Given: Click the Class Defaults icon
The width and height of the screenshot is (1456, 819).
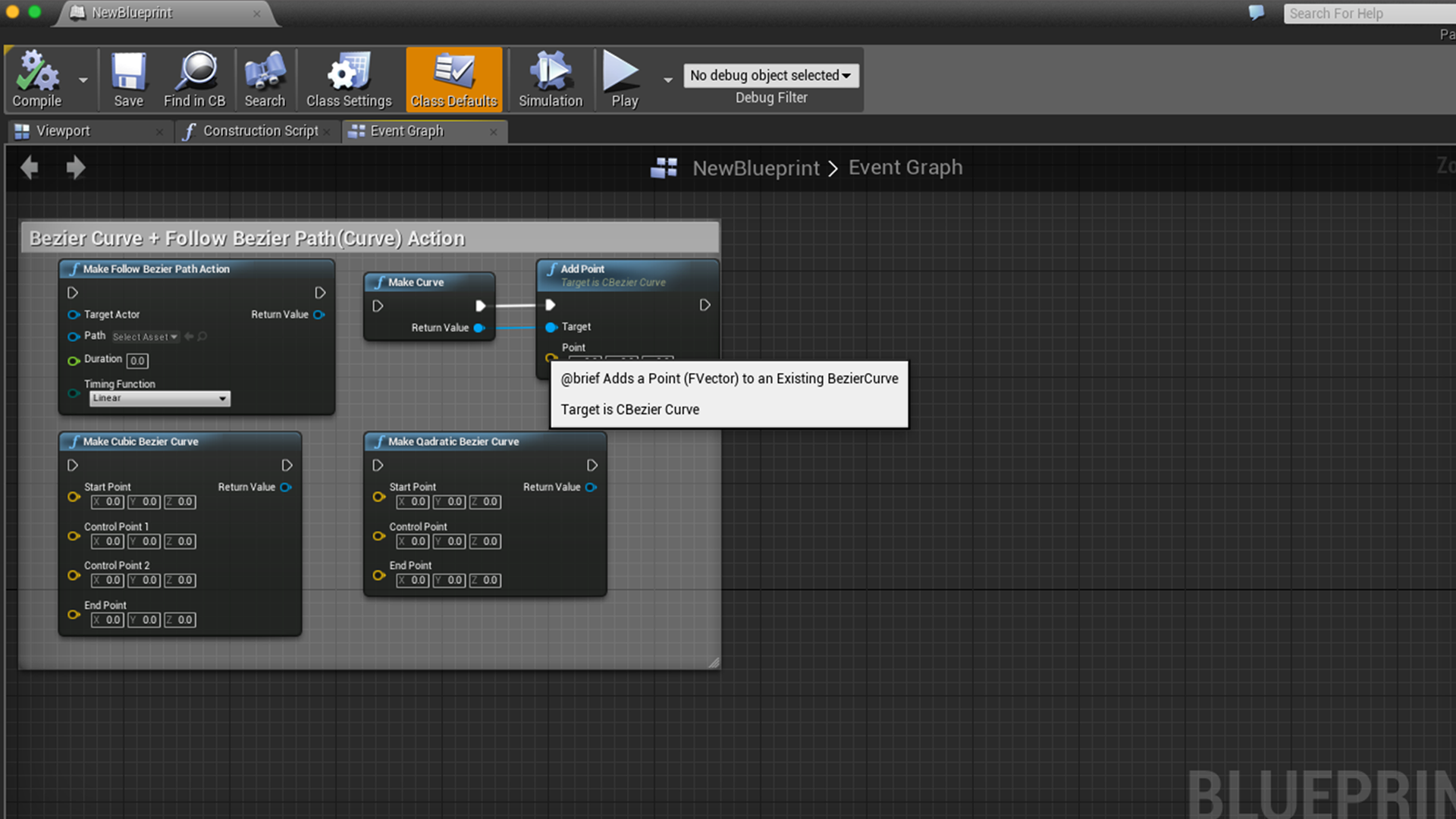Looking at the screenshot, I should pos(453,80).
